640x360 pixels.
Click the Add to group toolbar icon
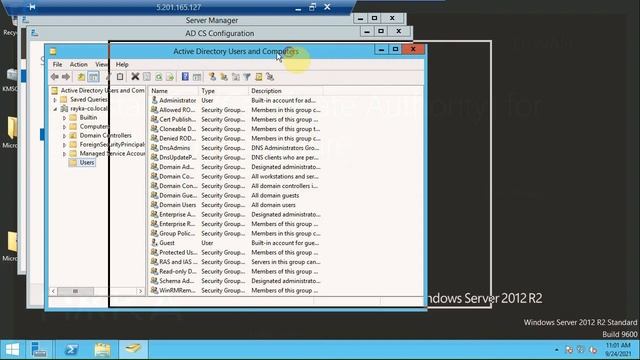(x=270, y=77)
